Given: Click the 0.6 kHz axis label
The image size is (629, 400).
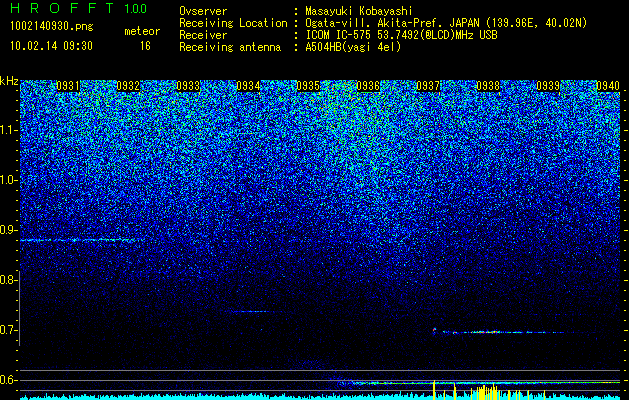Looking at the screenshot, I should (8, 380).
